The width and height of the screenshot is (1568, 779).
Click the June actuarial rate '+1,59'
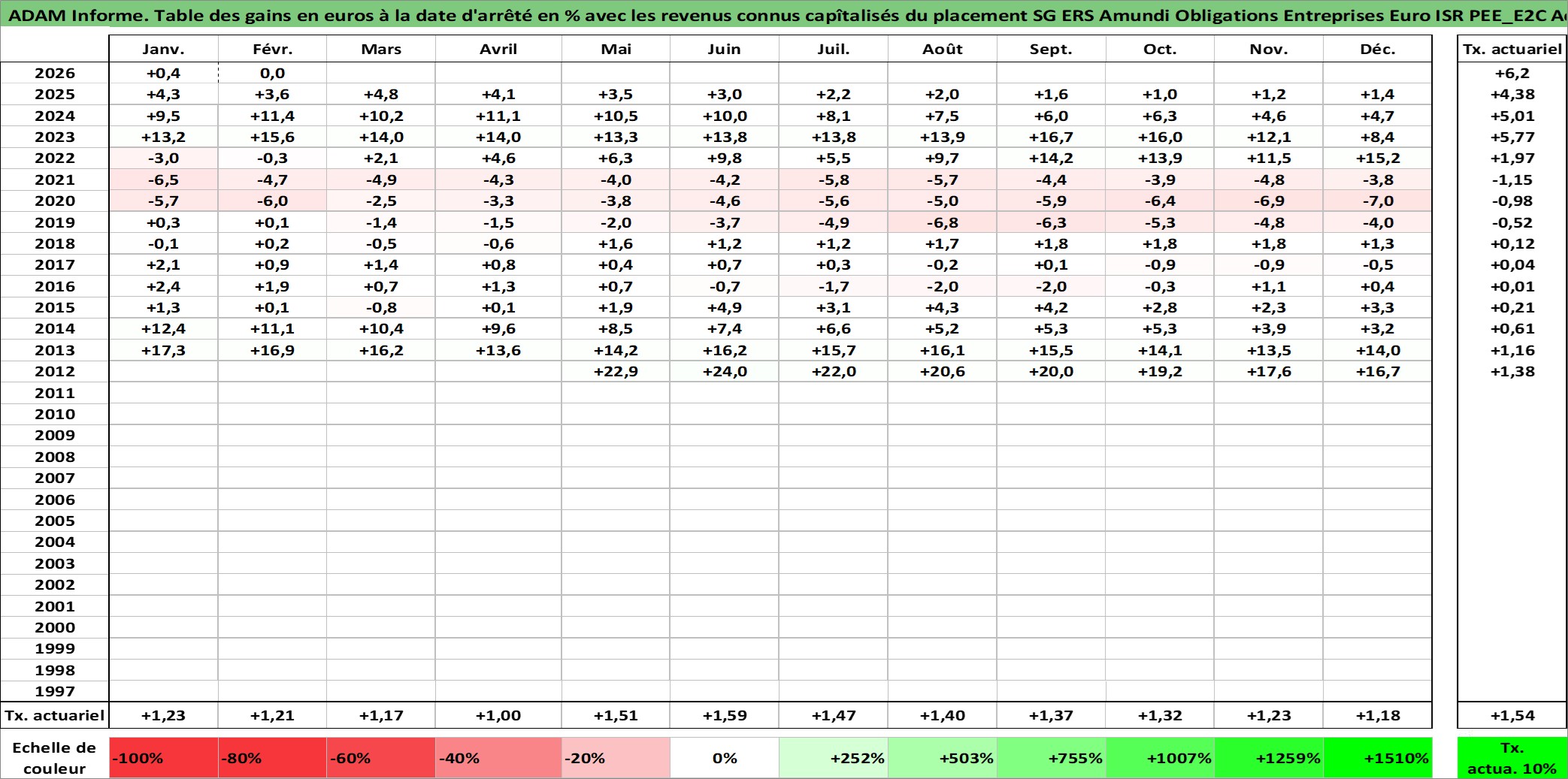pos(725,715)
